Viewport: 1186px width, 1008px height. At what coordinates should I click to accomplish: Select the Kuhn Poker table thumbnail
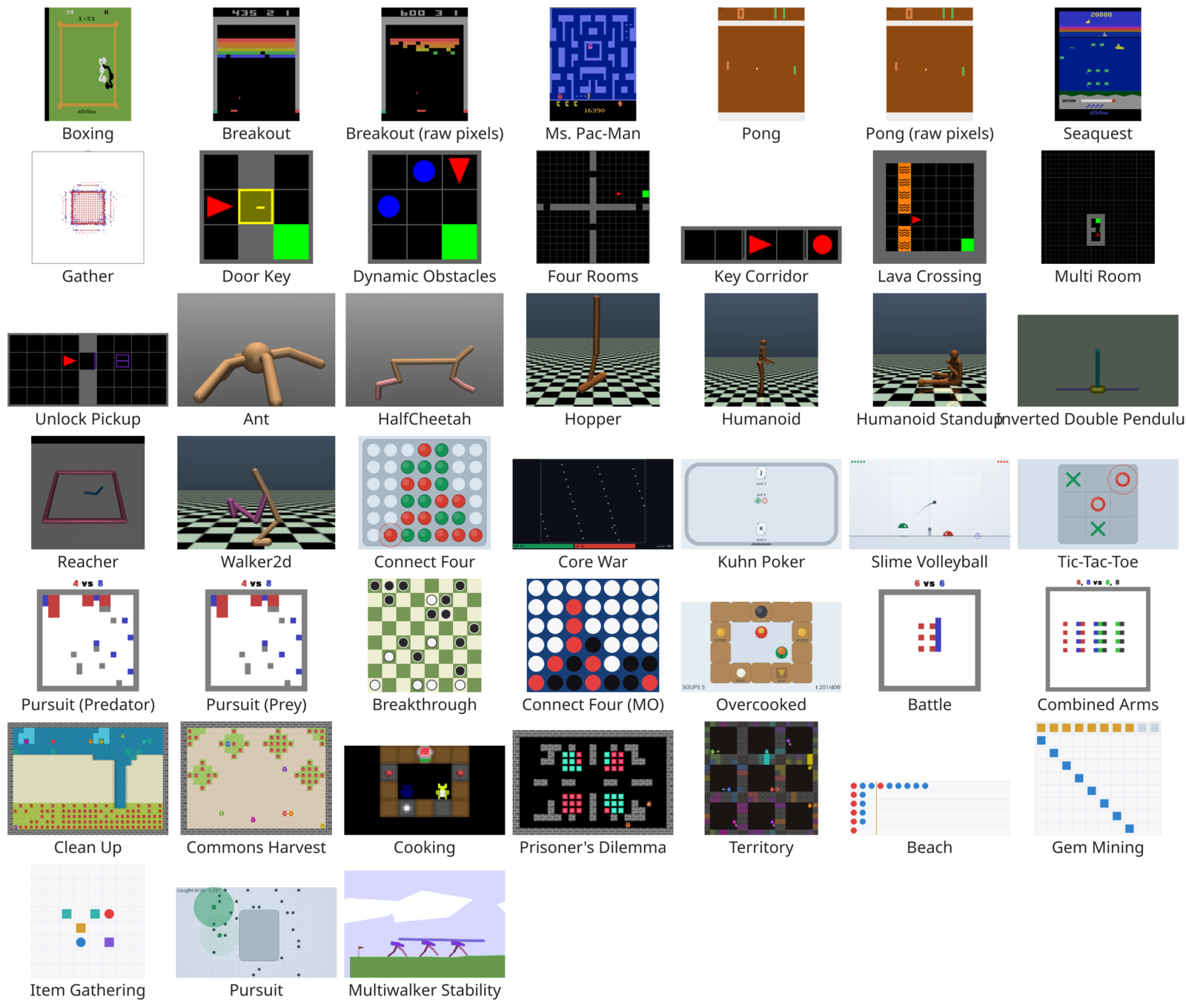click(x=761, y=504)
